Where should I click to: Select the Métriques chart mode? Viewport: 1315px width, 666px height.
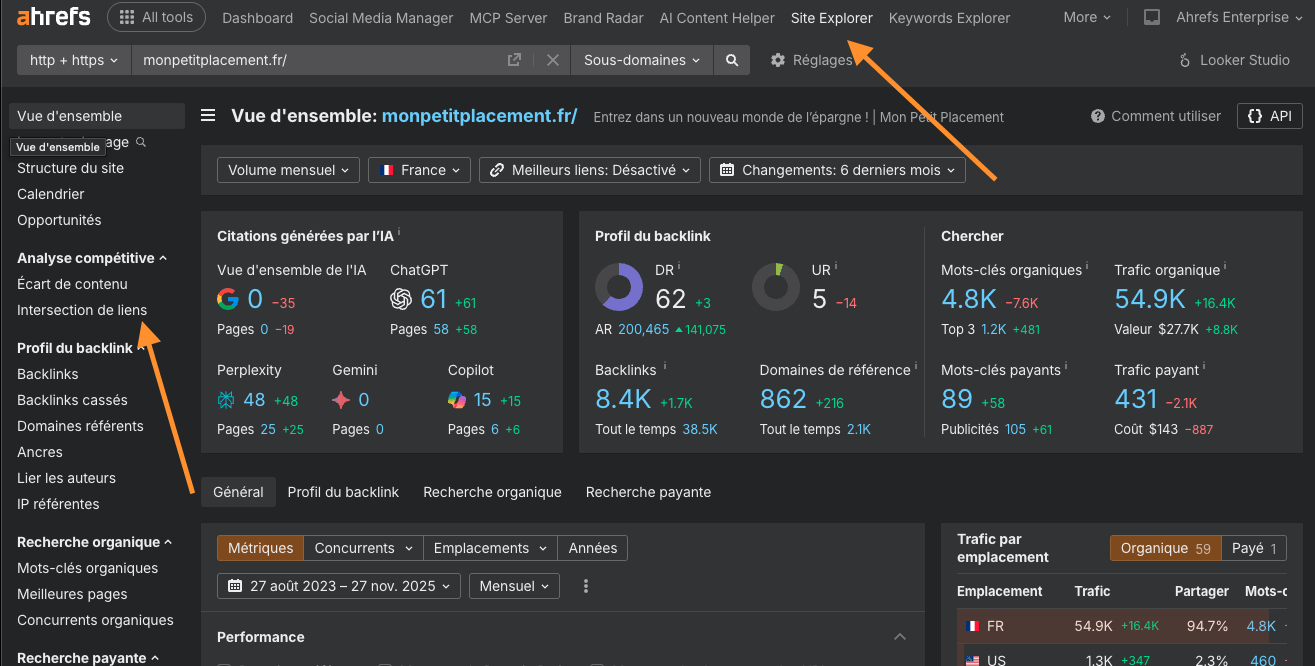260,548
